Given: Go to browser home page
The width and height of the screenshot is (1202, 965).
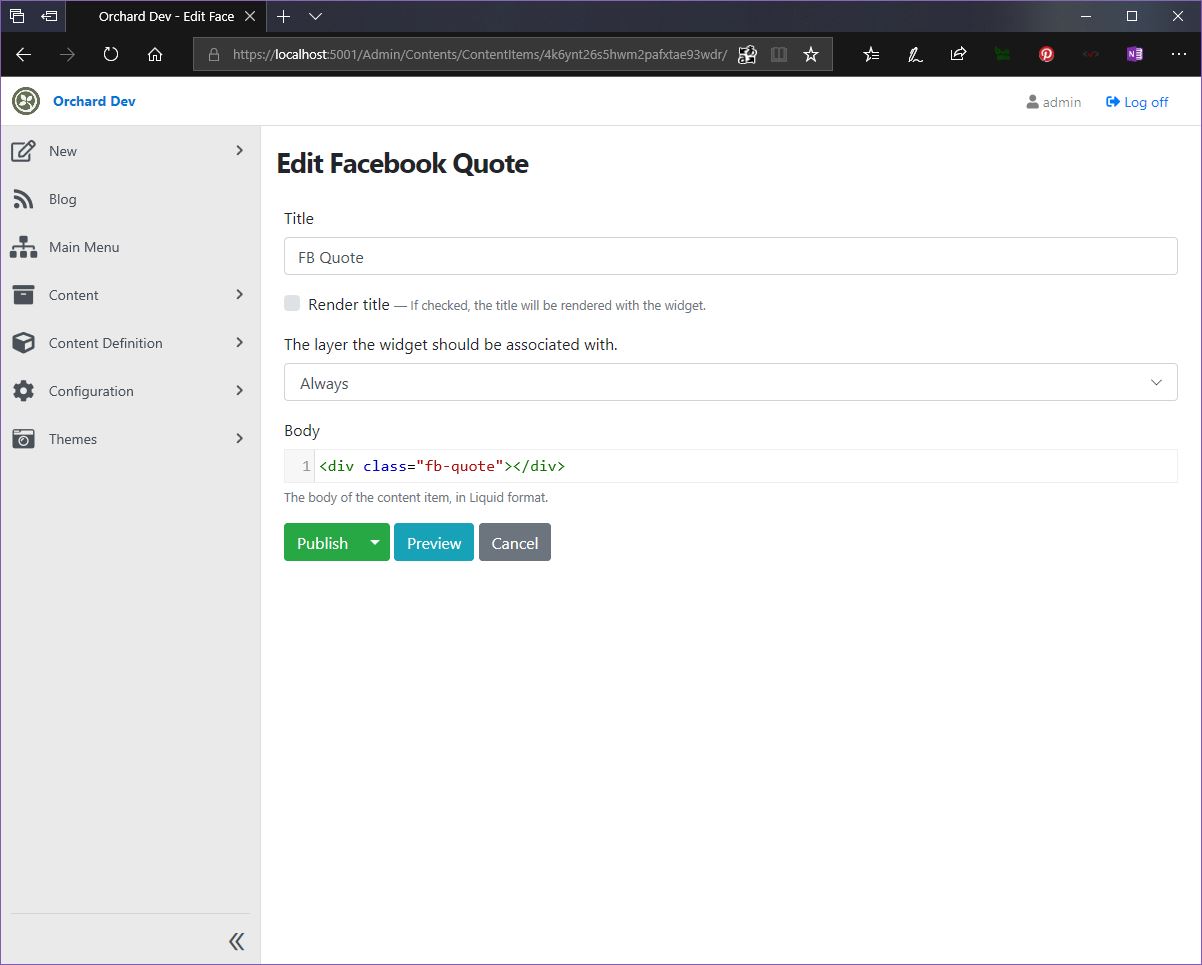Looking at the screenshot, I should tap(155, 55).
